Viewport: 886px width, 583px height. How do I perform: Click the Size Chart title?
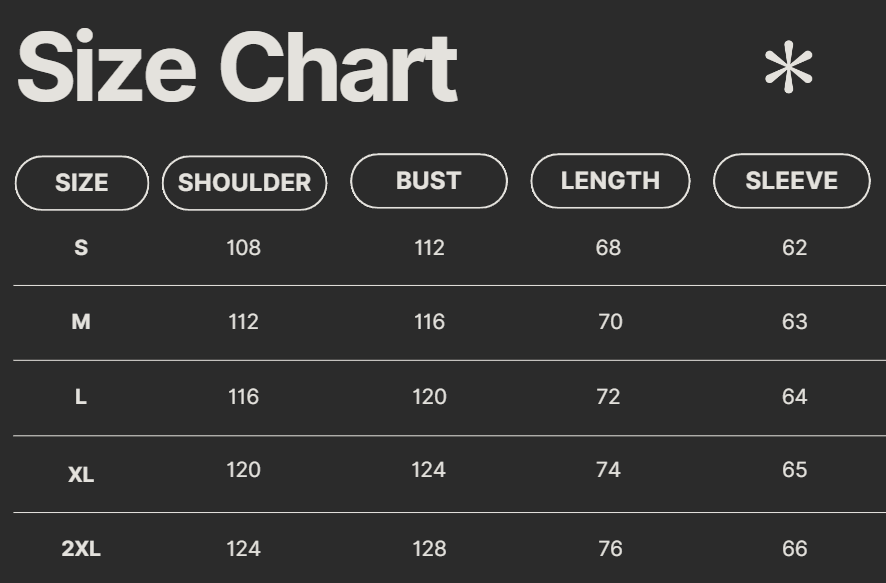coord(237,68)
